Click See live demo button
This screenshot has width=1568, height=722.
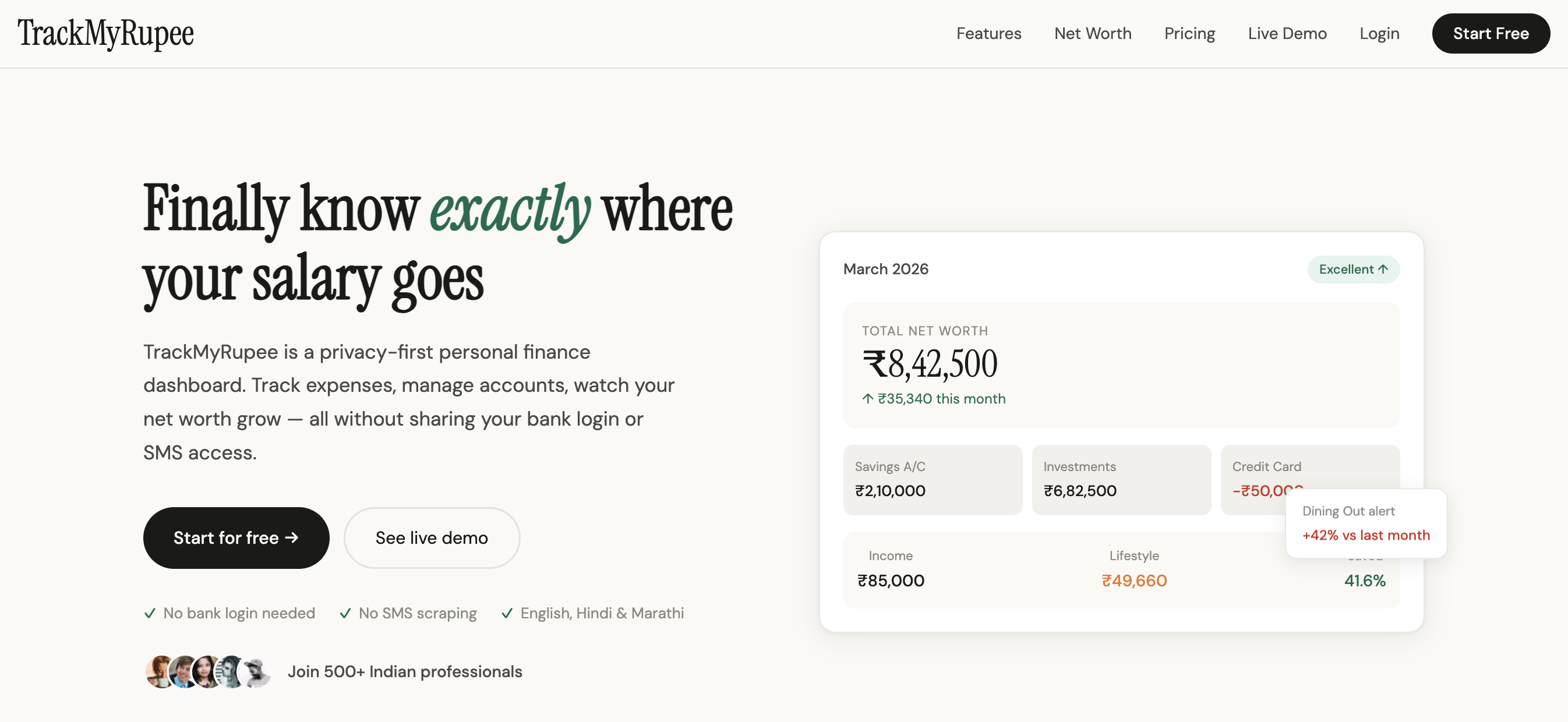(x=432, y=537)
